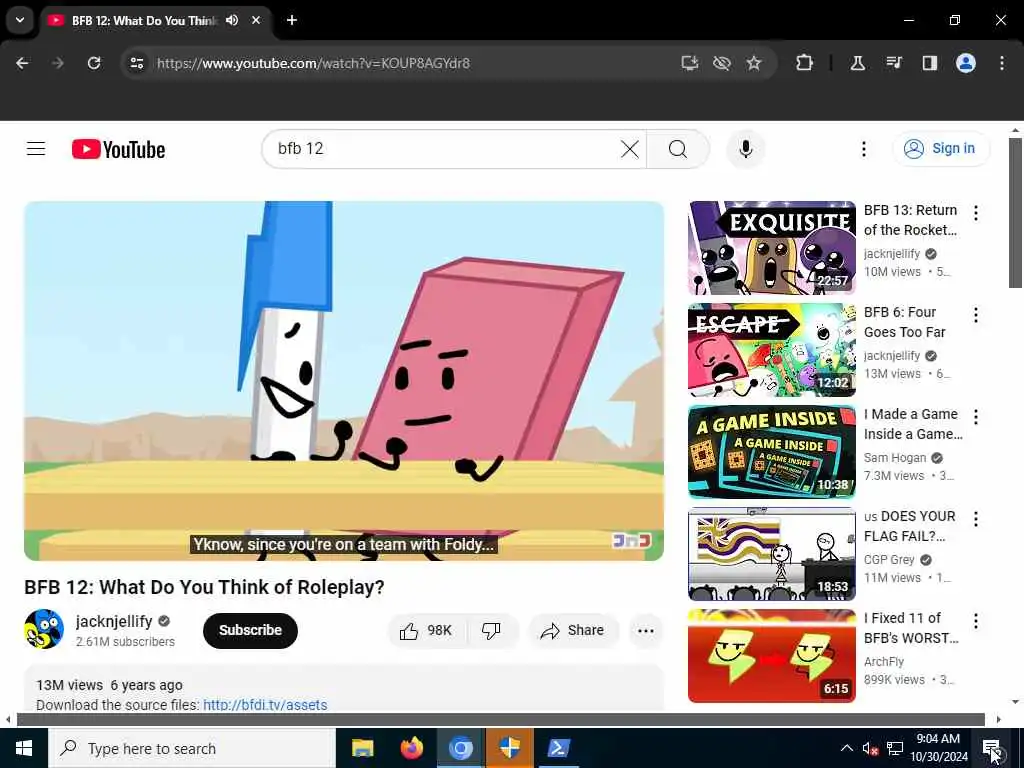Open PowerShell from the taskbar
Viewport: 1024px width, 768px height.
point(558,748)
